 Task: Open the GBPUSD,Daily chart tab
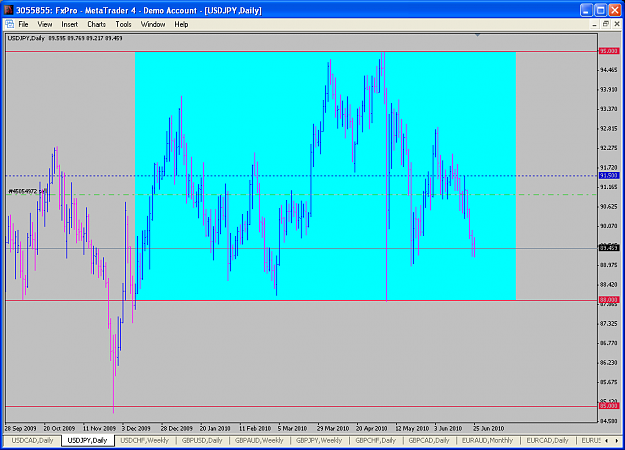(202, 440)
